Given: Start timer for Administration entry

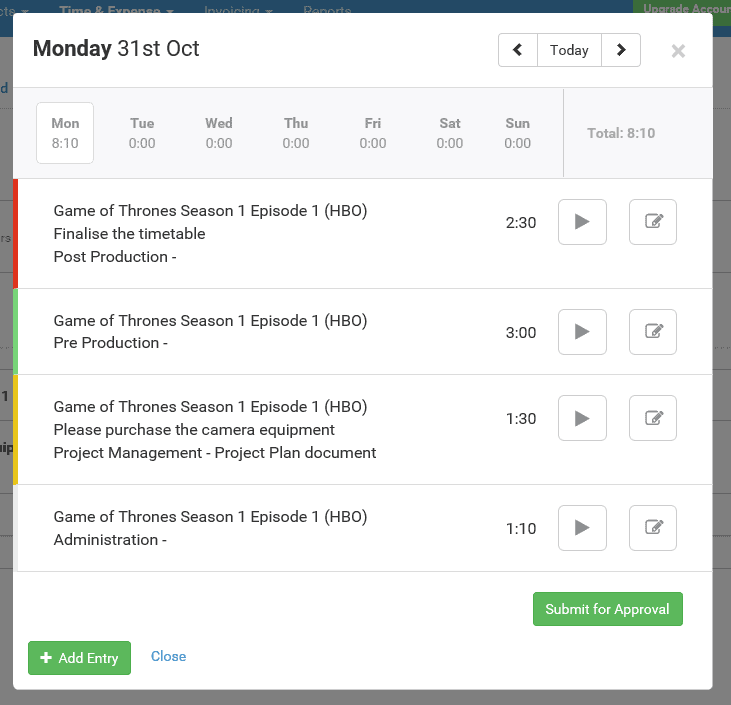Looking at the screenshot, I should [582, 528].
